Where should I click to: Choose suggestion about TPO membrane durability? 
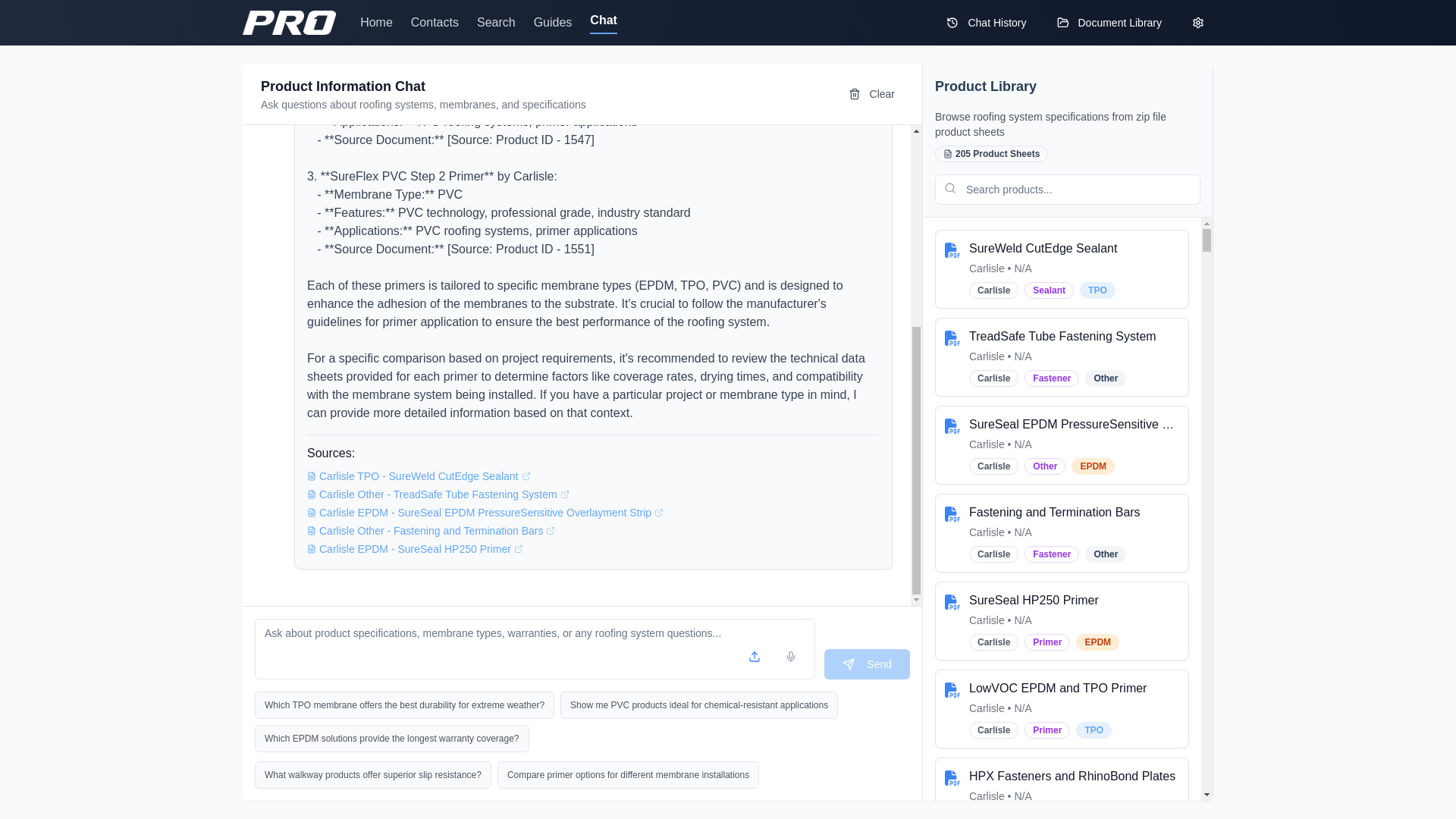[404, 705]
